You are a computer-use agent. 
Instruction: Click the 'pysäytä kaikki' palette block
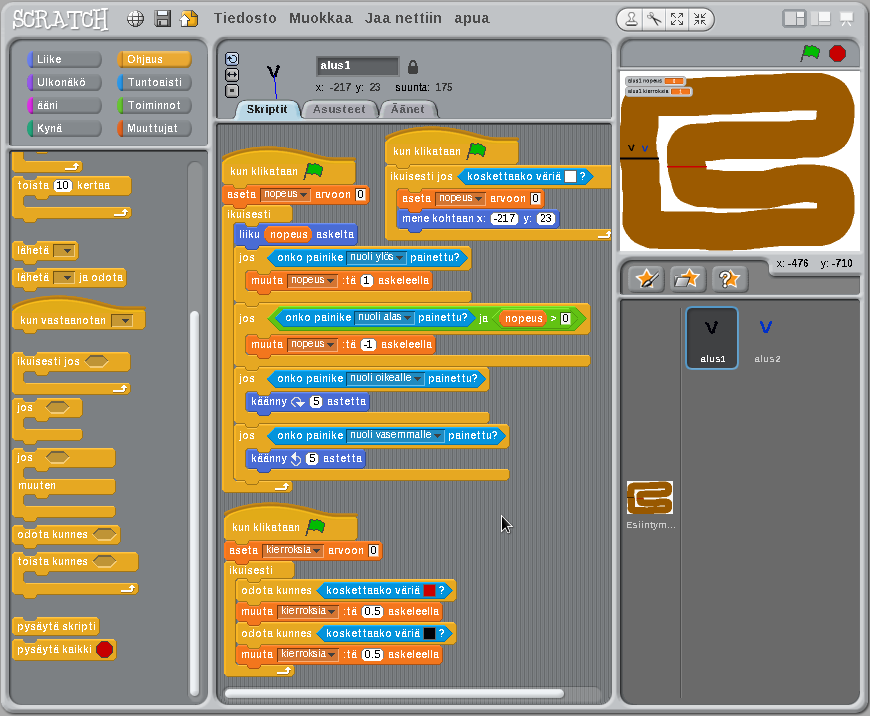(64, 649)
